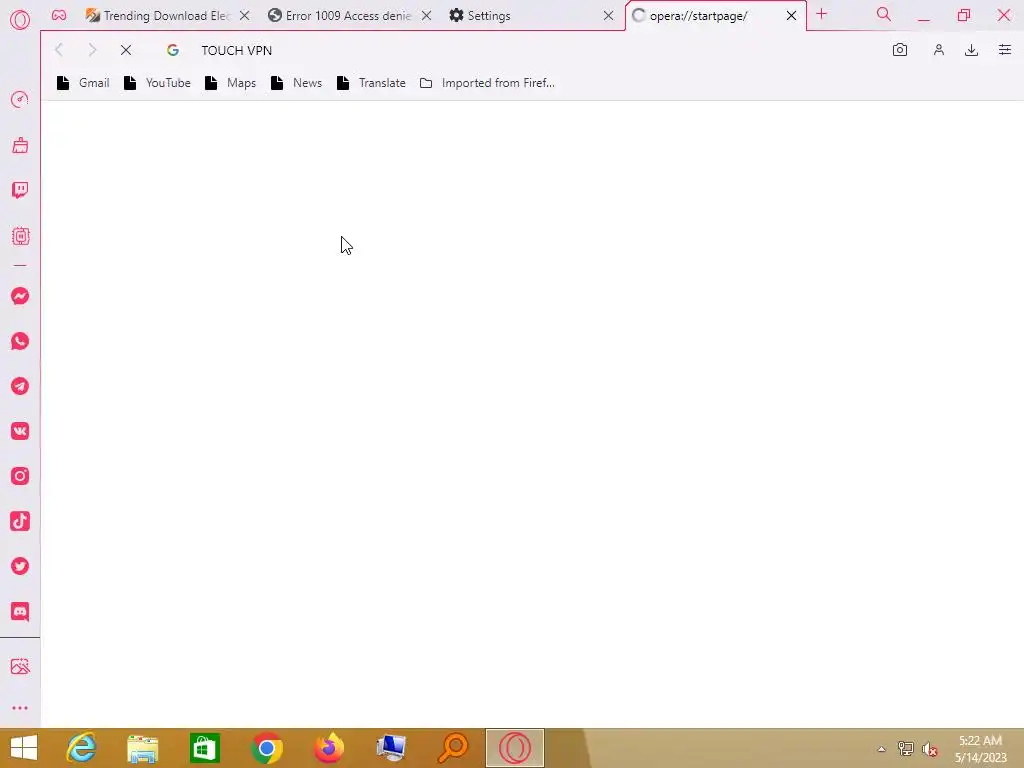
Task: Open TikTok in the sidebar
Action: (x=20, y=521)
